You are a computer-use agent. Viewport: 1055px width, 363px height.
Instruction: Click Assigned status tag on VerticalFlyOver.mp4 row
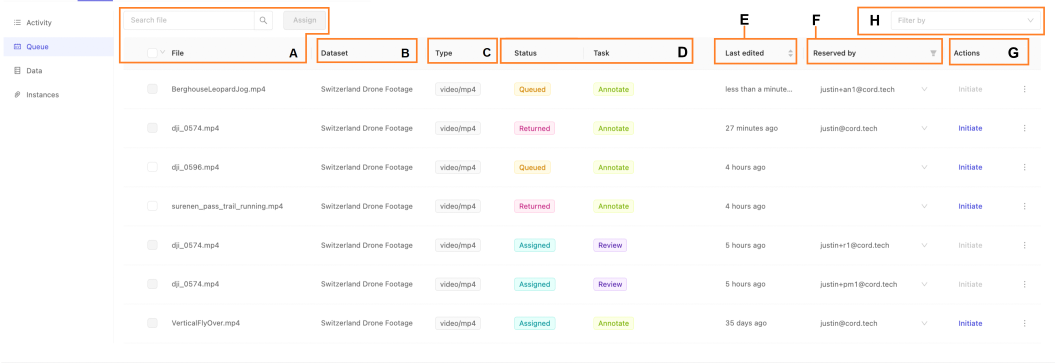[x=535, y=323]
